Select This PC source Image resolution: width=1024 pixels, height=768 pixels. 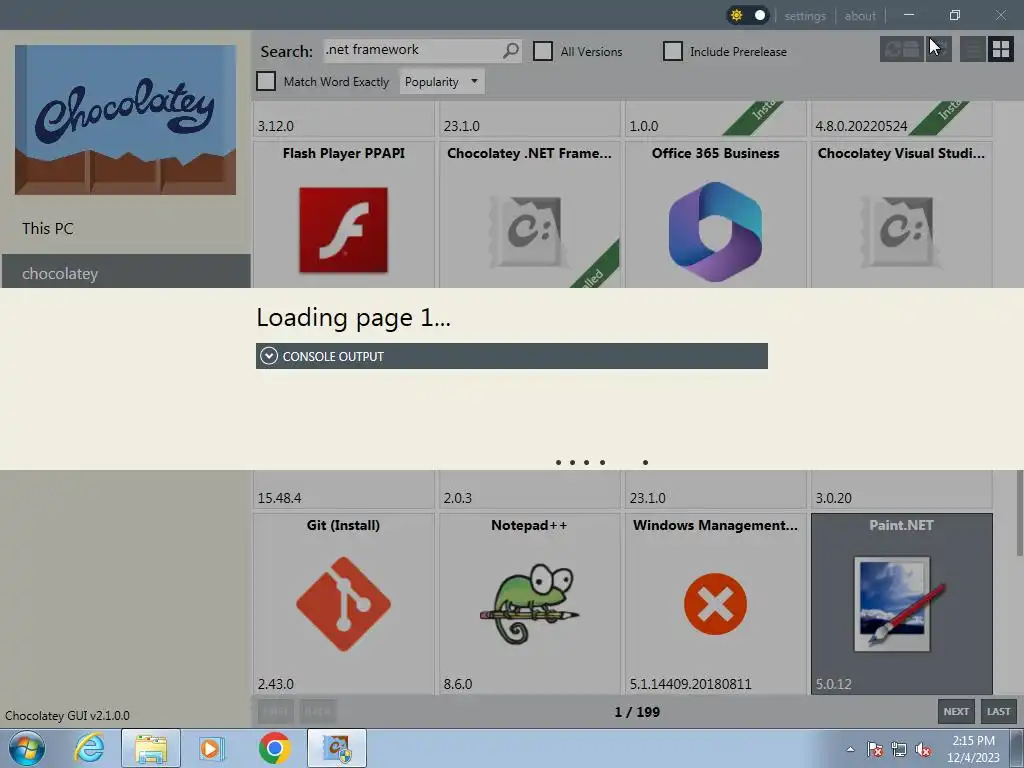click(48, 229)
